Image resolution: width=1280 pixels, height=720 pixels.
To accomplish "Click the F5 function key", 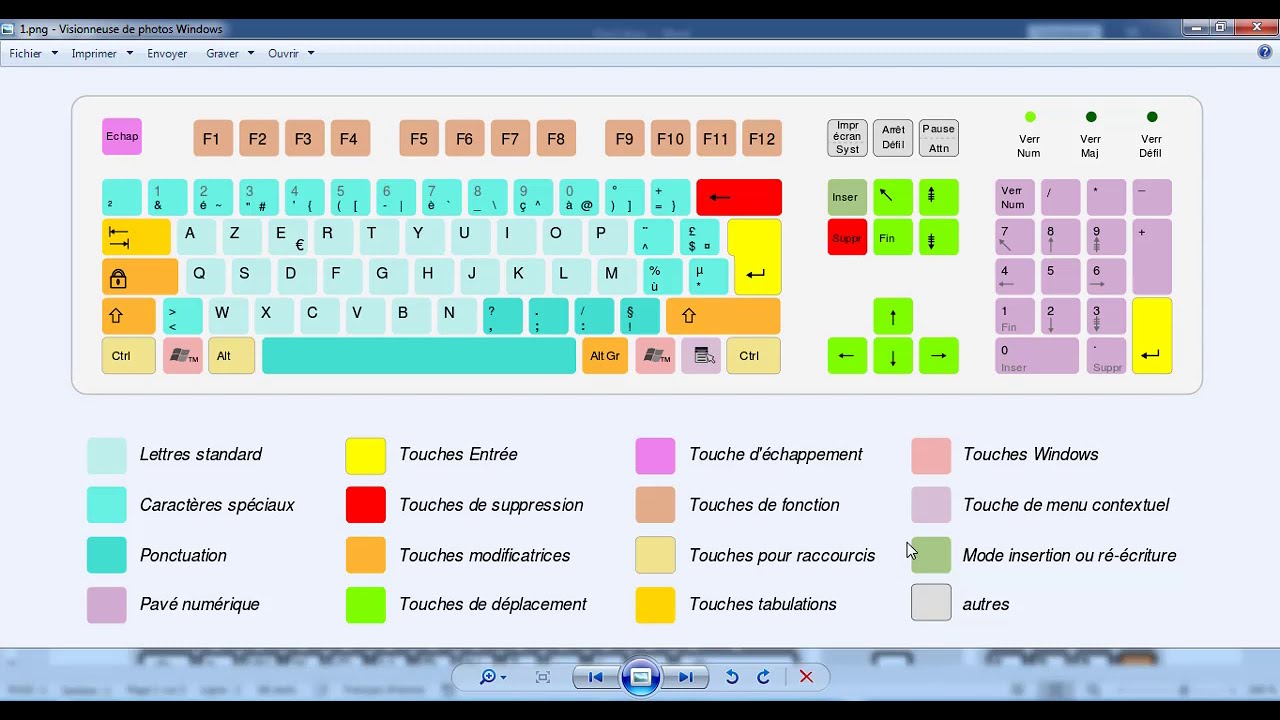I will click(419, 138).
